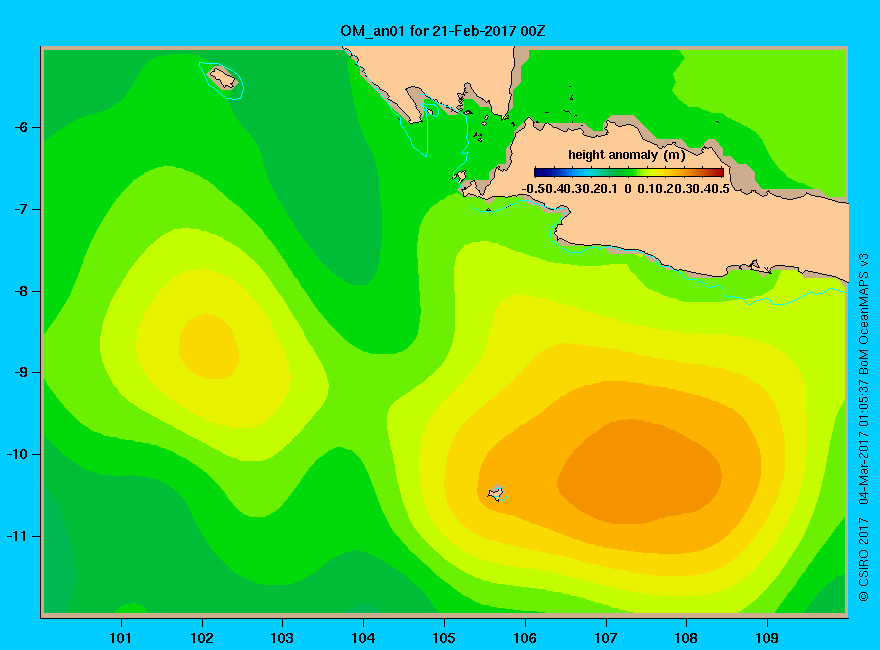Click the color scale tick values below the bar
Image resolution: width=880 pixels, height=650 pixels.
pos(626,189)
